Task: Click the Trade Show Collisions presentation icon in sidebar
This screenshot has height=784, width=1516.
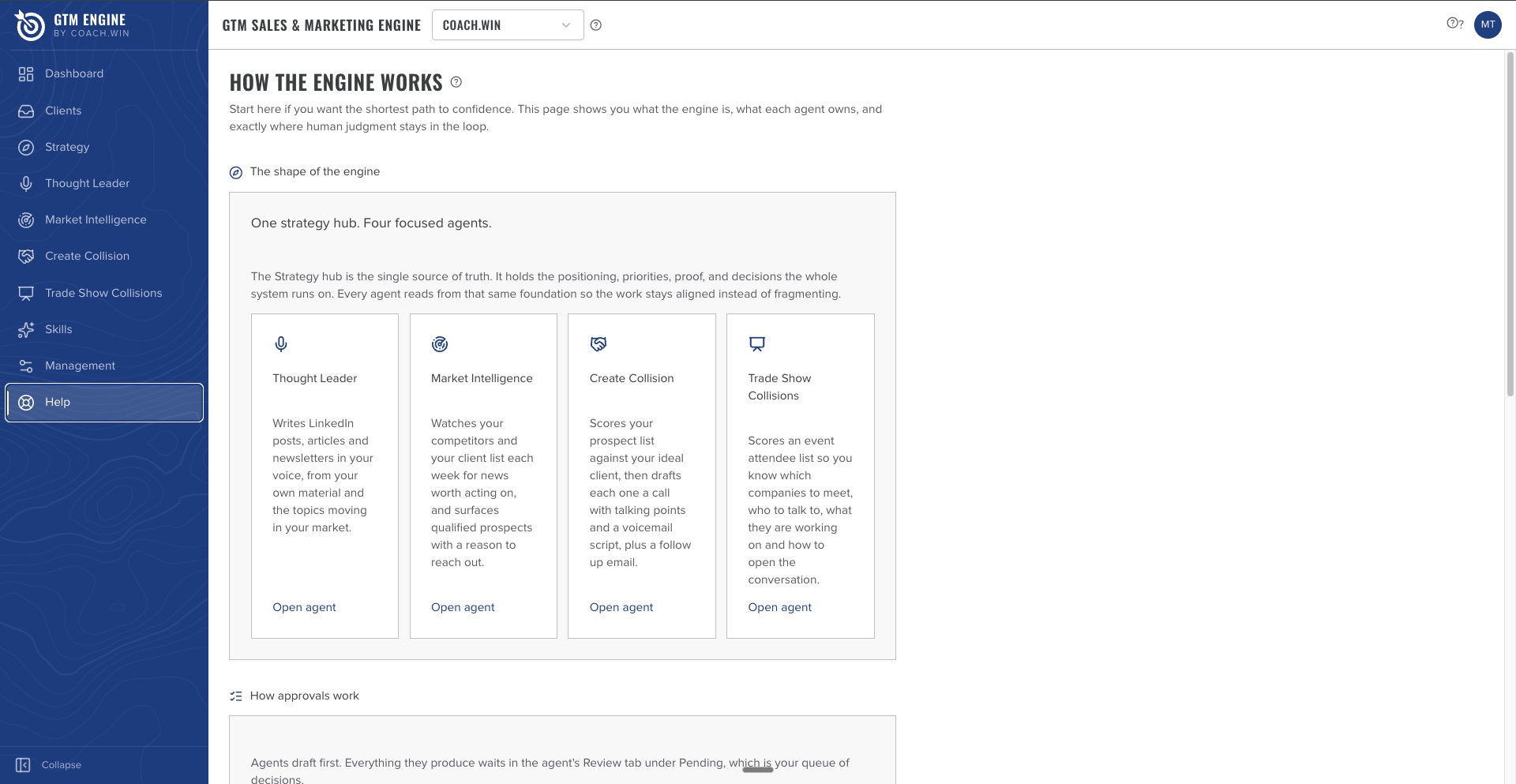Action: [x=26, y=294]
